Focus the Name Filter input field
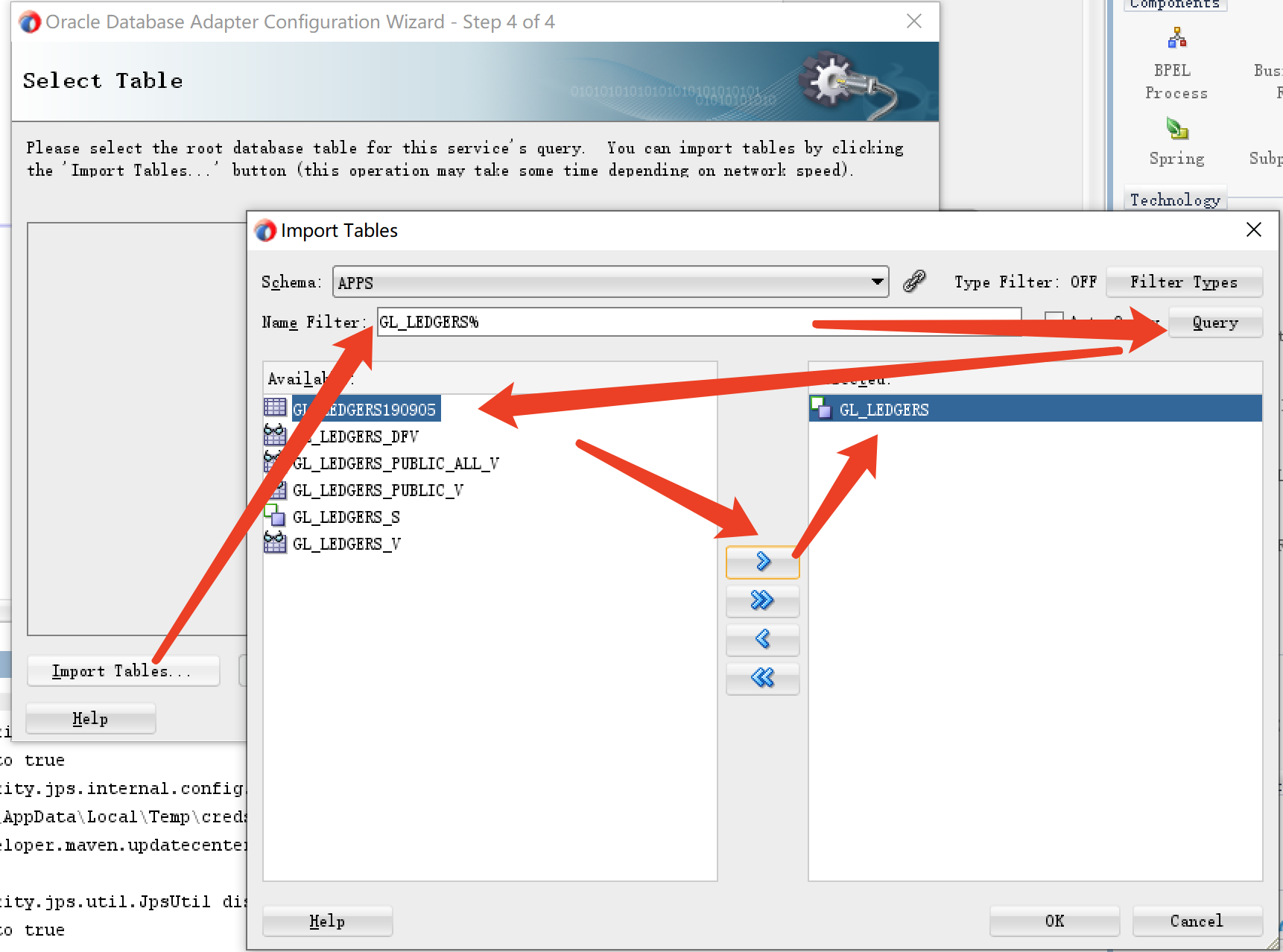The height and width of the screenshot is (952, 1283). tap(699, 322)
